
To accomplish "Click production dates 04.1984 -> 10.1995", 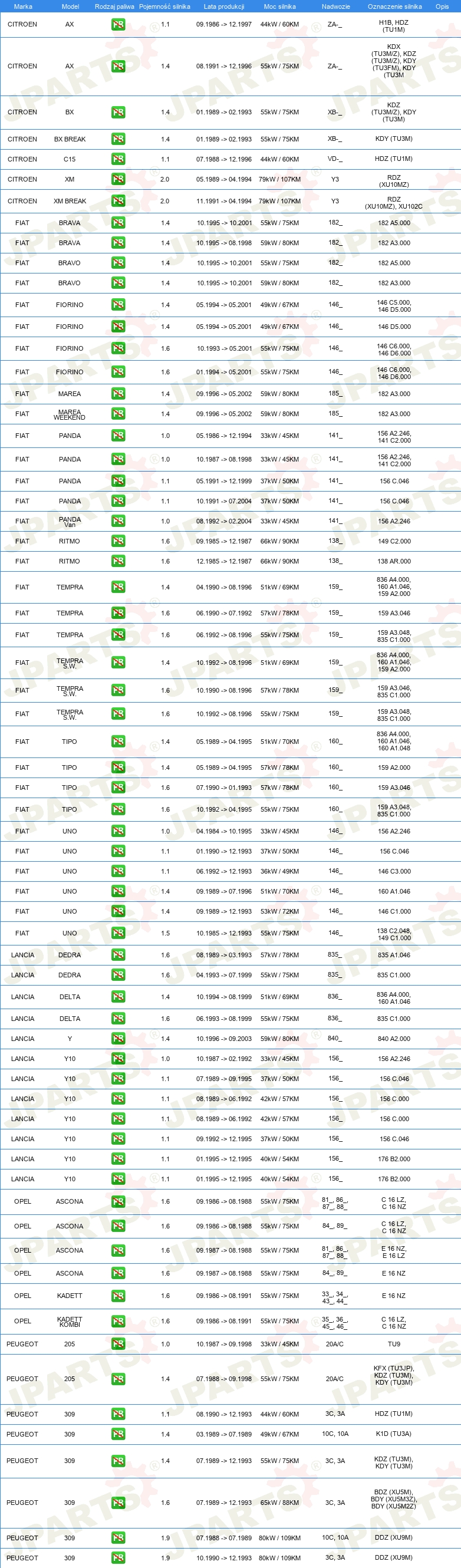I will click(223, 832).
